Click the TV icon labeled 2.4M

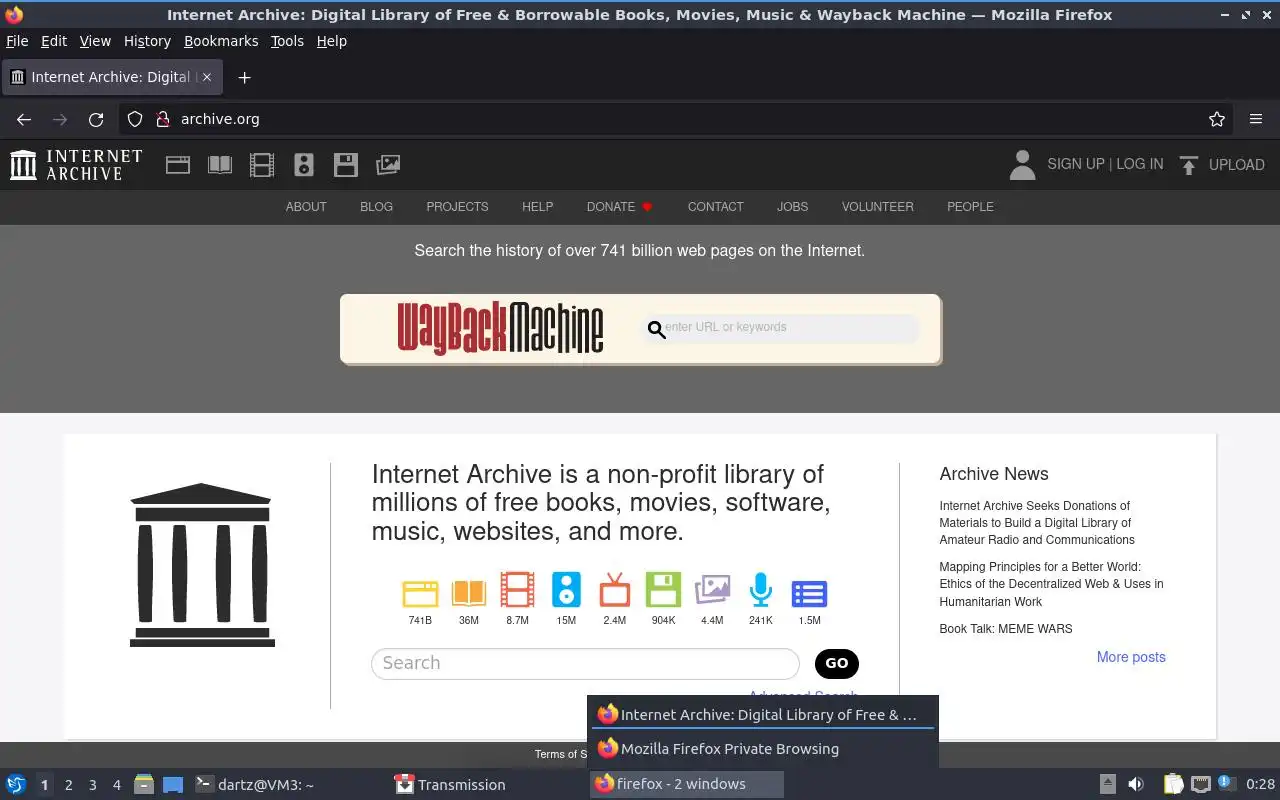point(615,590)
